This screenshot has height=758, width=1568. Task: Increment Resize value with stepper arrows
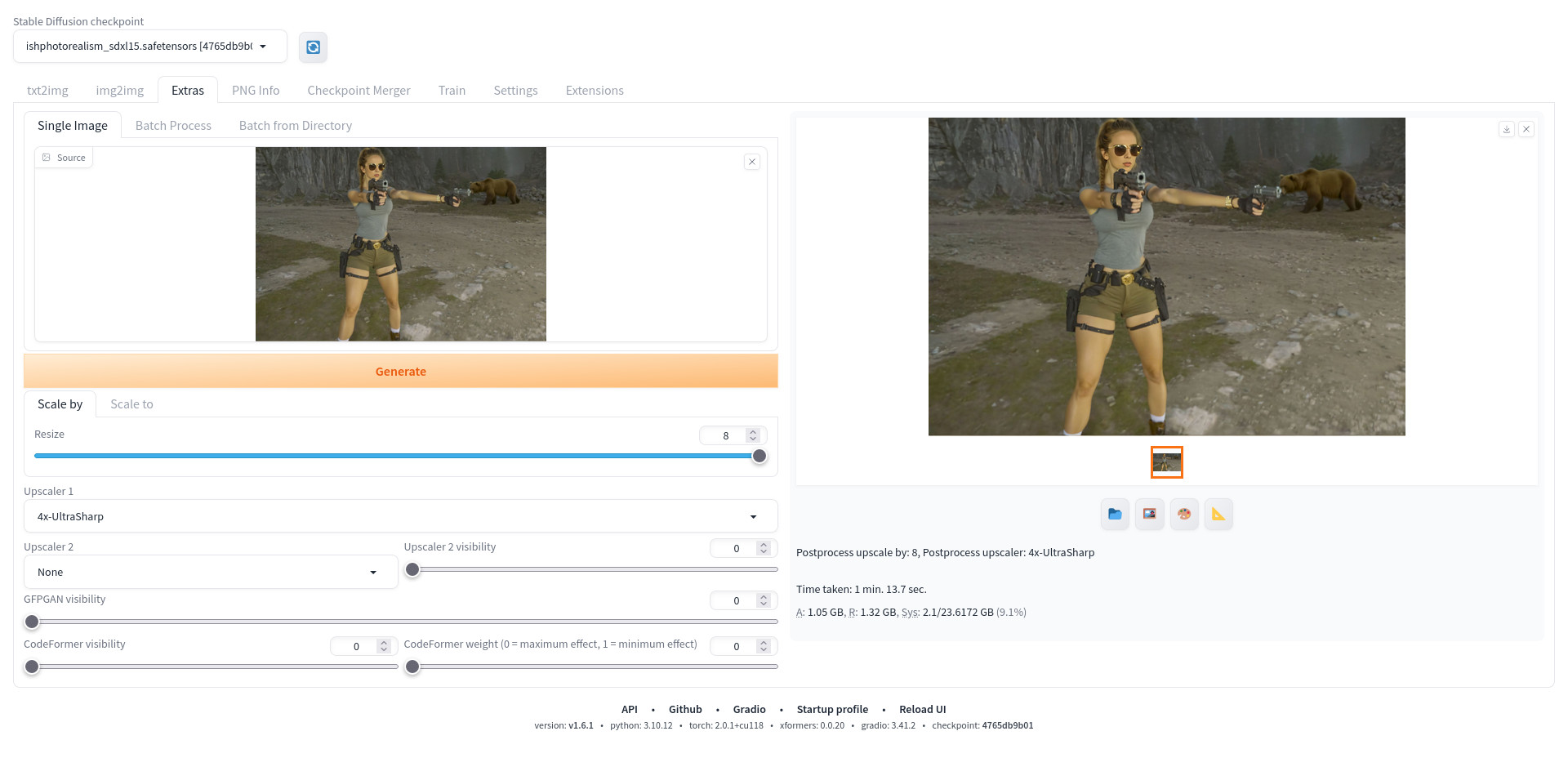coord(753,432)
